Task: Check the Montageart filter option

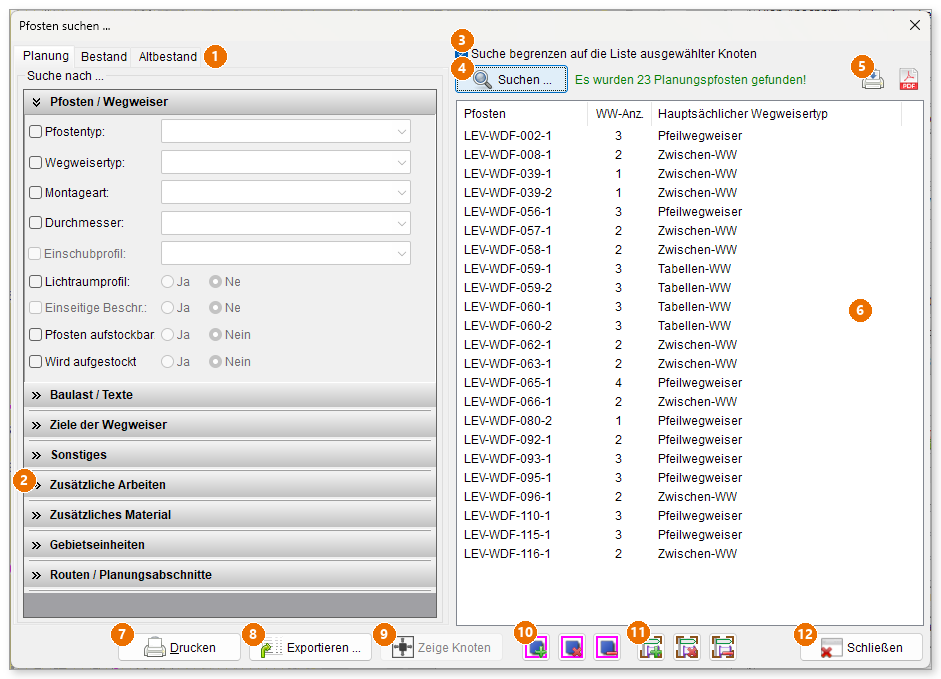Action: pos(35,193)
